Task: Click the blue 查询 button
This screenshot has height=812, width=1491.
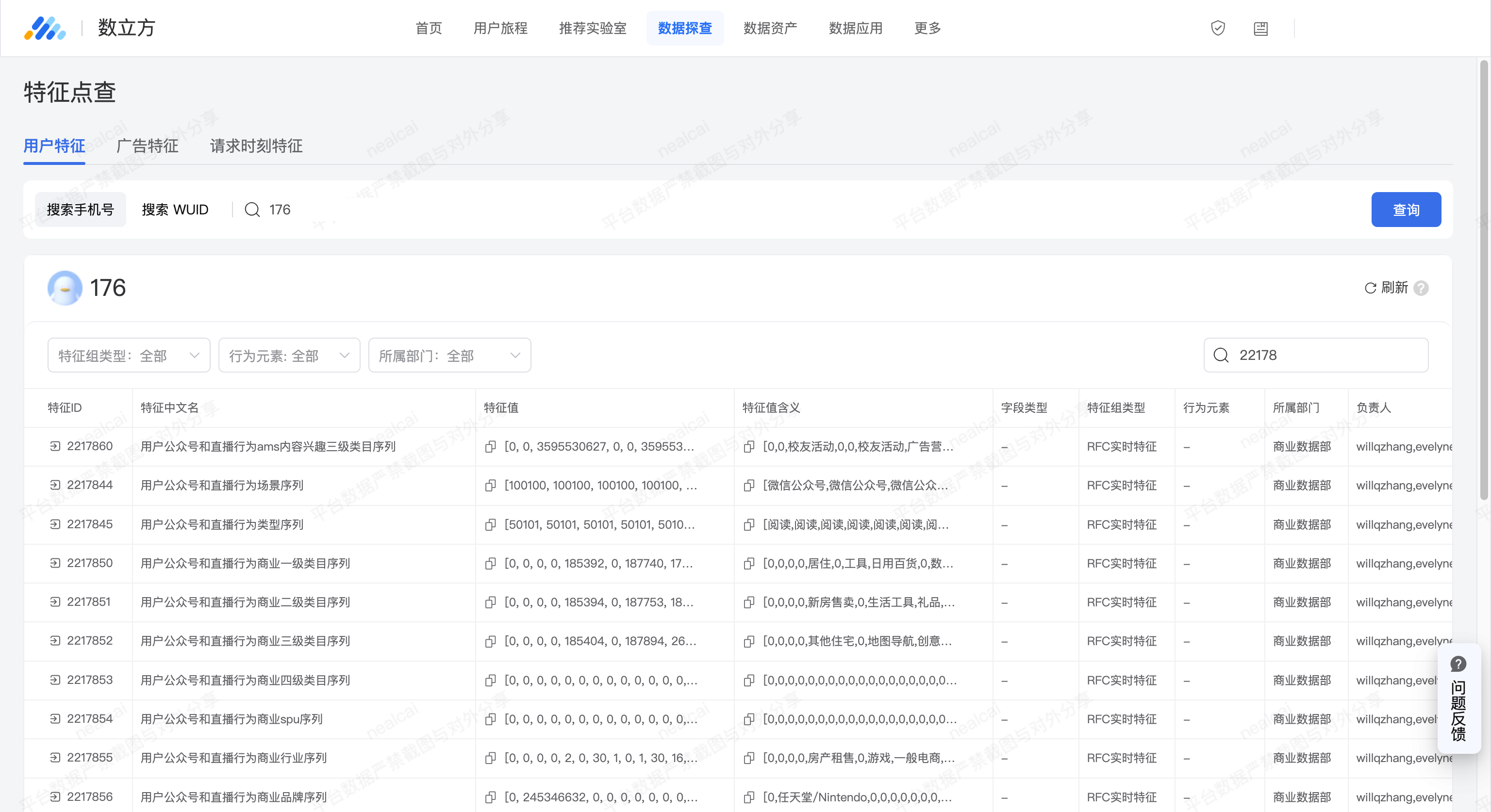Action: coord(1406,210)
